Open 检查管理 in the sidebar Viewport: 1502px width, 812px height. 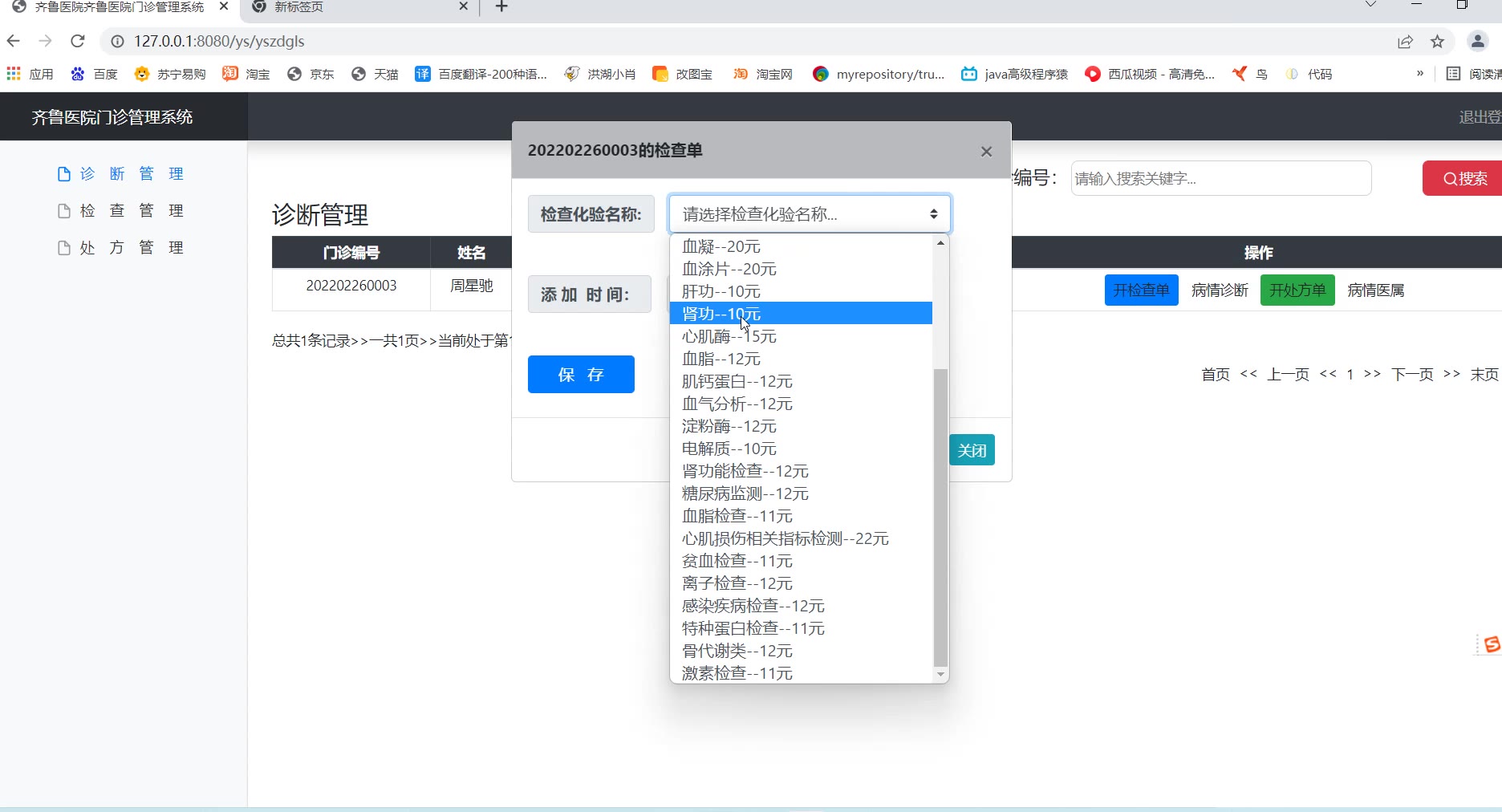(x=120, y=211)
